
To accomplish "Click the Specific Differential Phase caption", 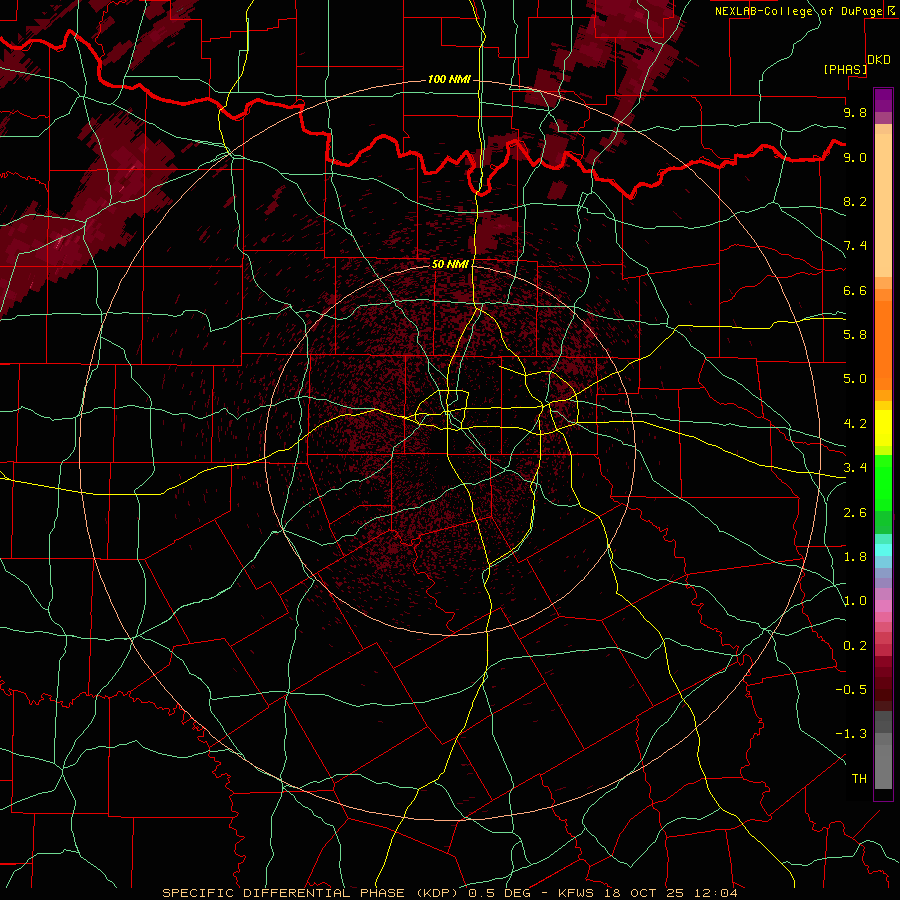I will pyautogui.click(x=449, y=893).
